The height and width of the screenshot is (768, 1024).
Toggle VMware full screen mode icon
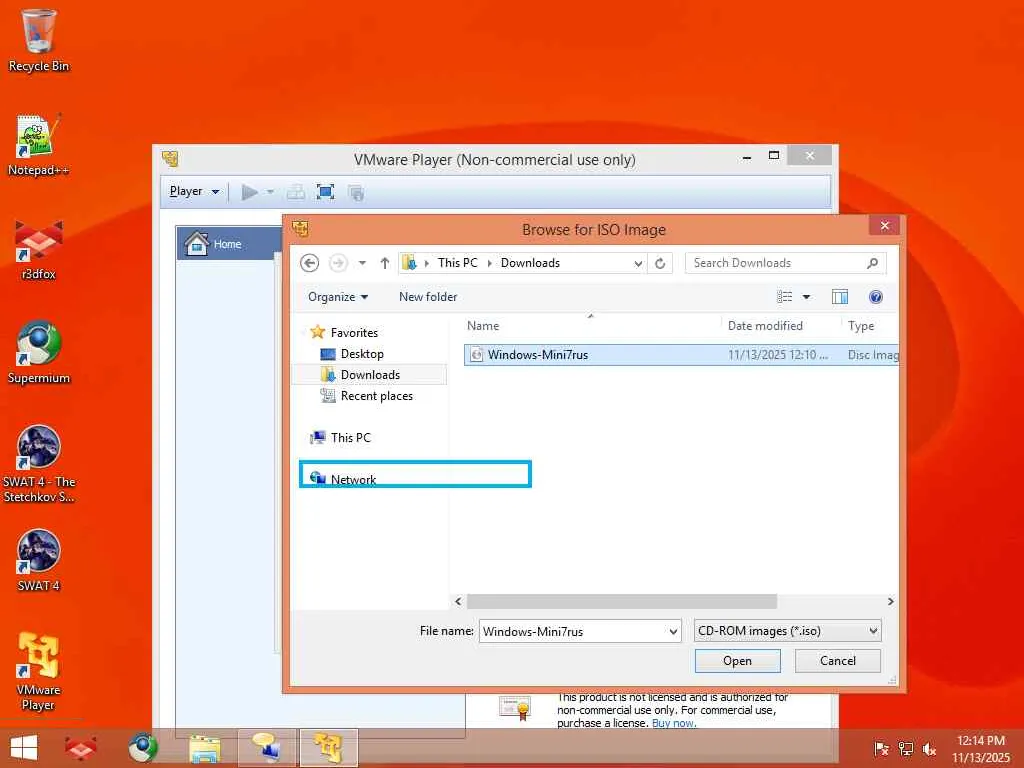click(325, 192)
